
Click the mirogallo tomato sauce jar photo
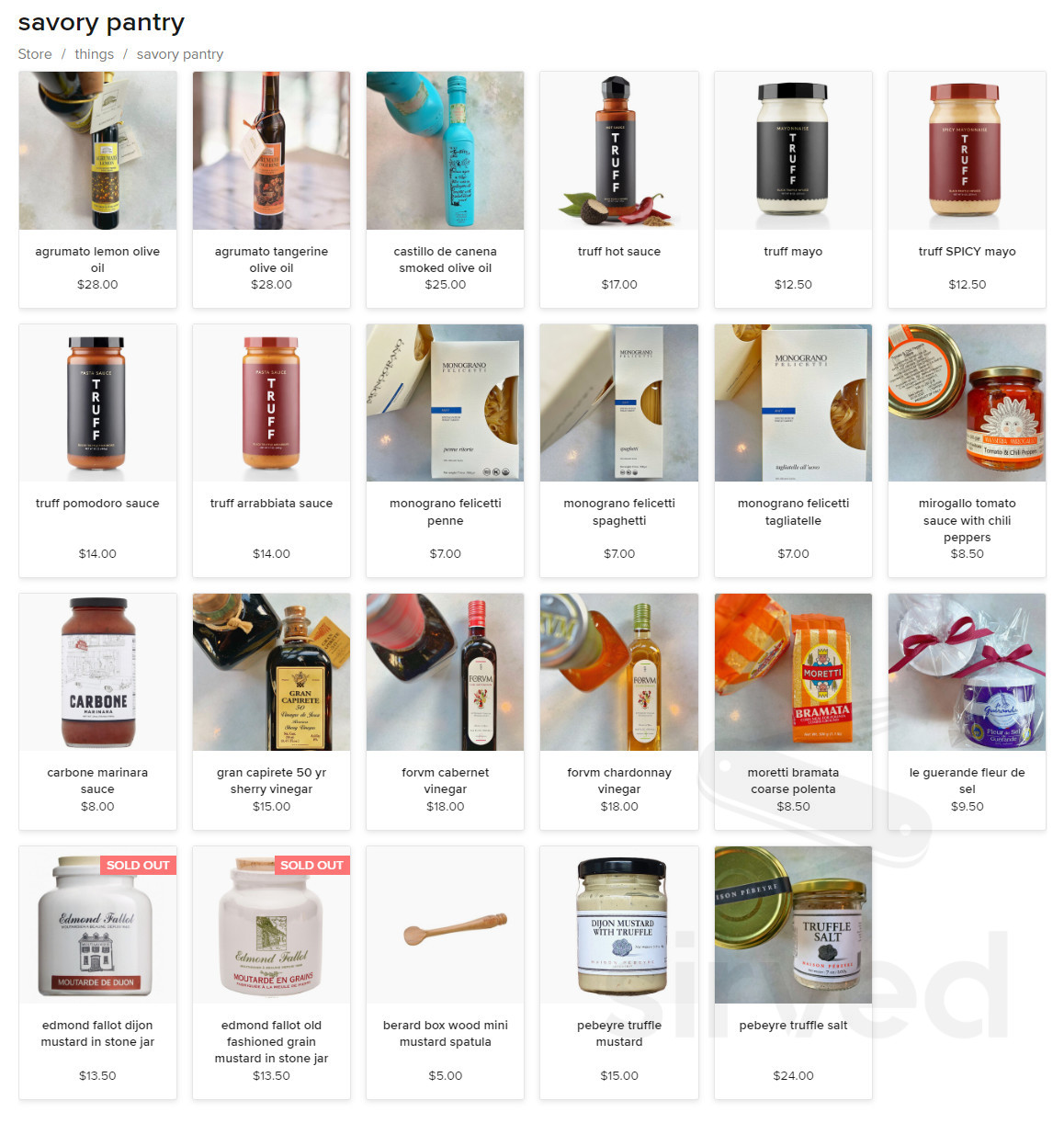[967, 403]
